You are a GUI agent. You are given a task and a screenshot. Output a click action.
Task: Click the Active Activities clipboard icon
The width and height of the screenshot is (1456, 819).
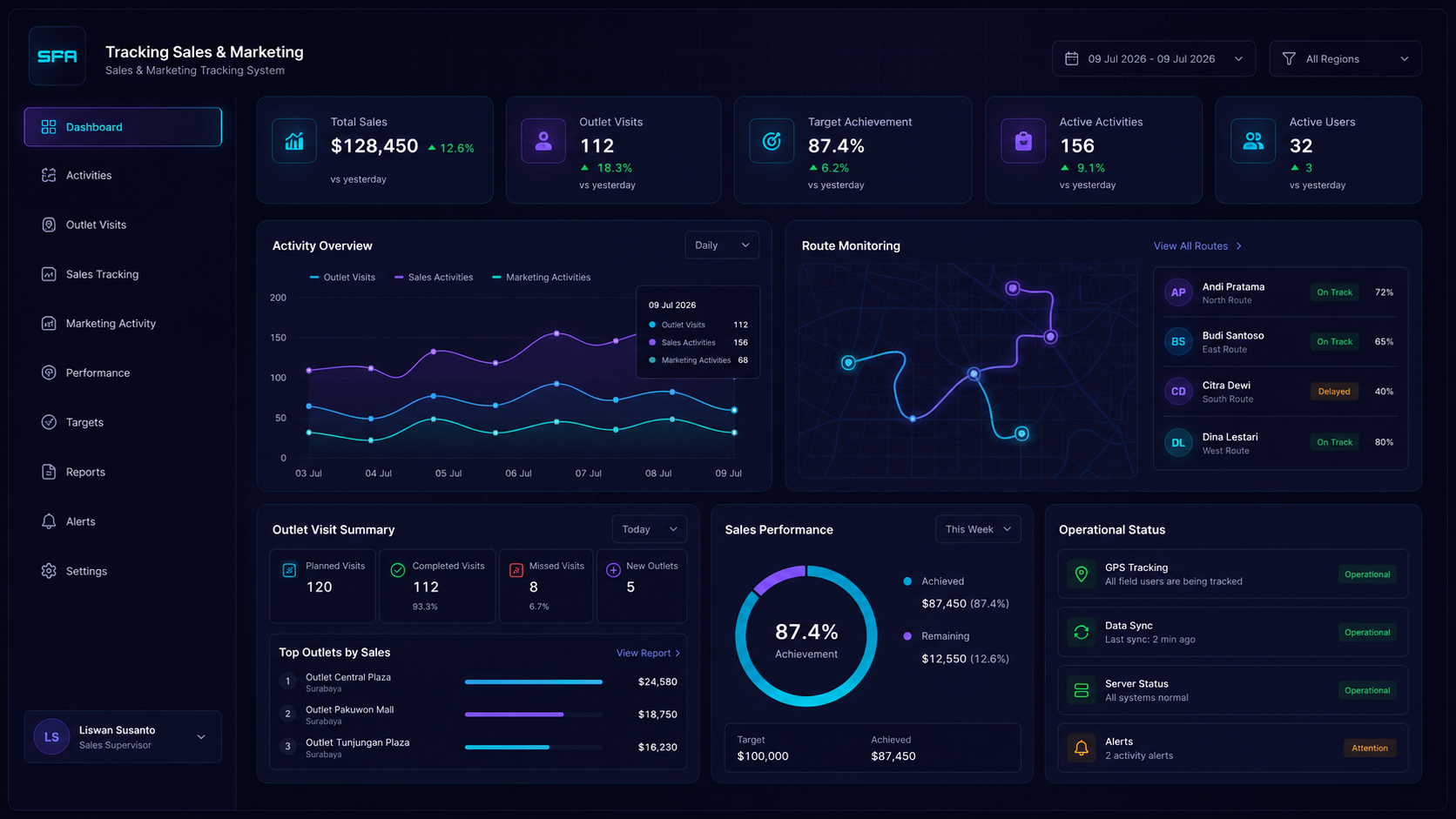(x=1023, y=141)
